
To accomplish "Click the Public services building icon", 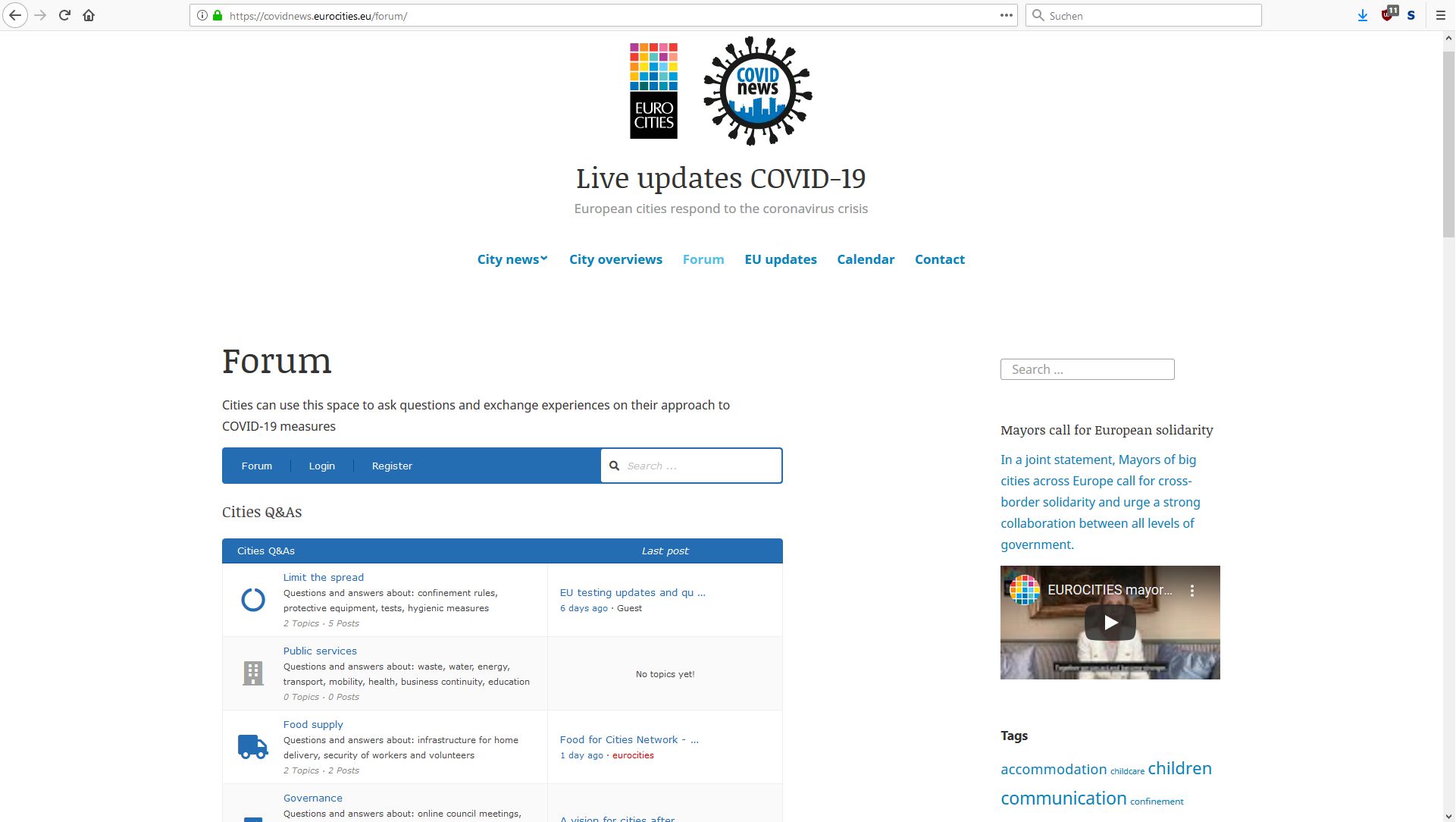I will (253, 673).
